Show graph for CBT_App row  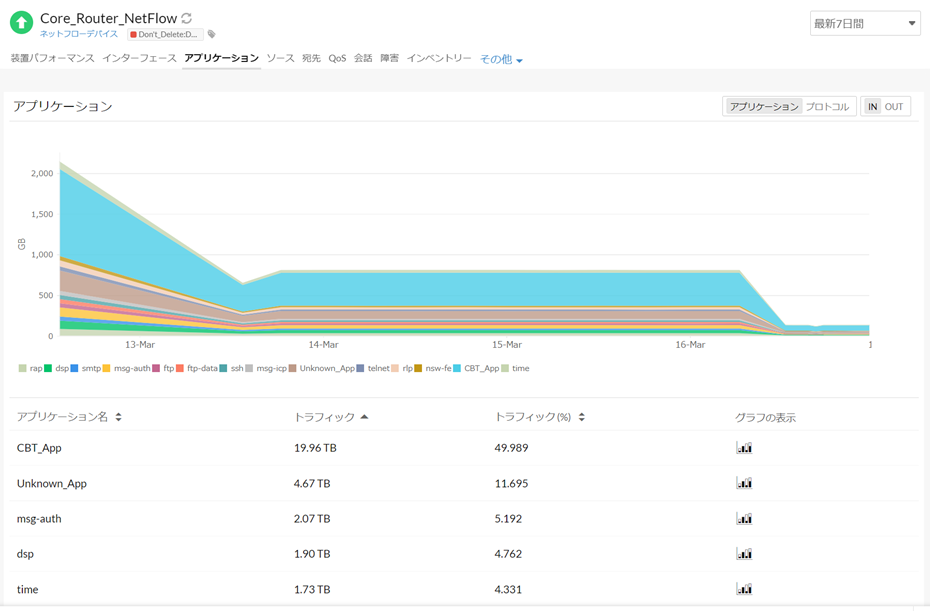pyautogui.click(x=743, y=448)
